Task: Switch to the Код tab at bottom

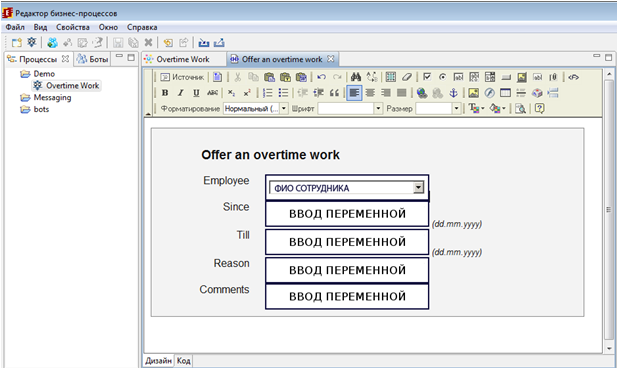Action: [x=183, y=361]
